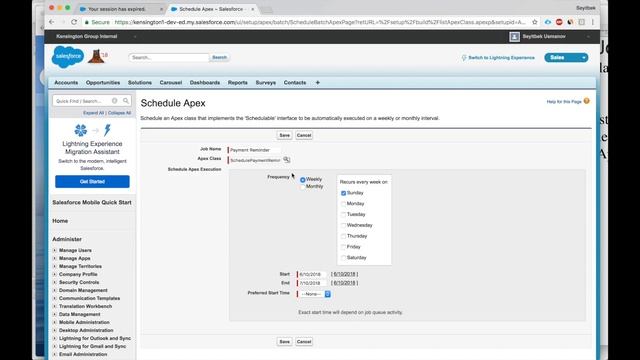The height and width of the screenshot is (360, 640).
Task: Click the top Cancel button
Action: point(304,135)
